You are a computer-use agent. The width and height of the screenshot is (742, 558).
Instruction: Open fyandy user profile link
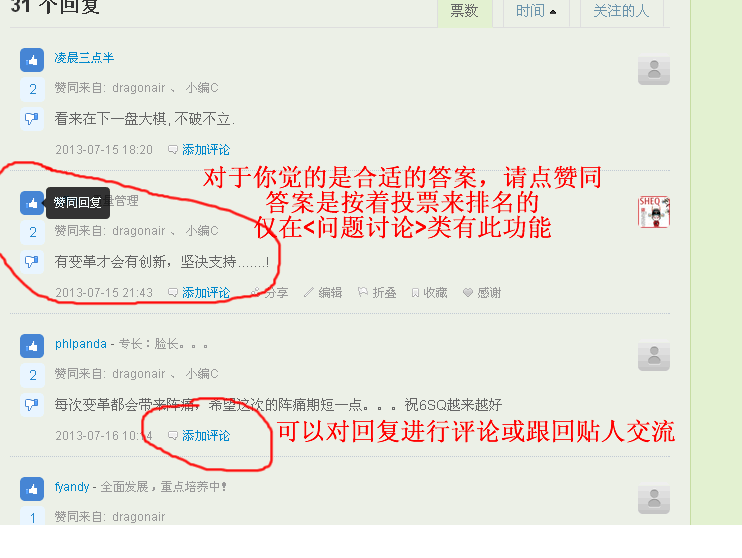click(72, 487)
